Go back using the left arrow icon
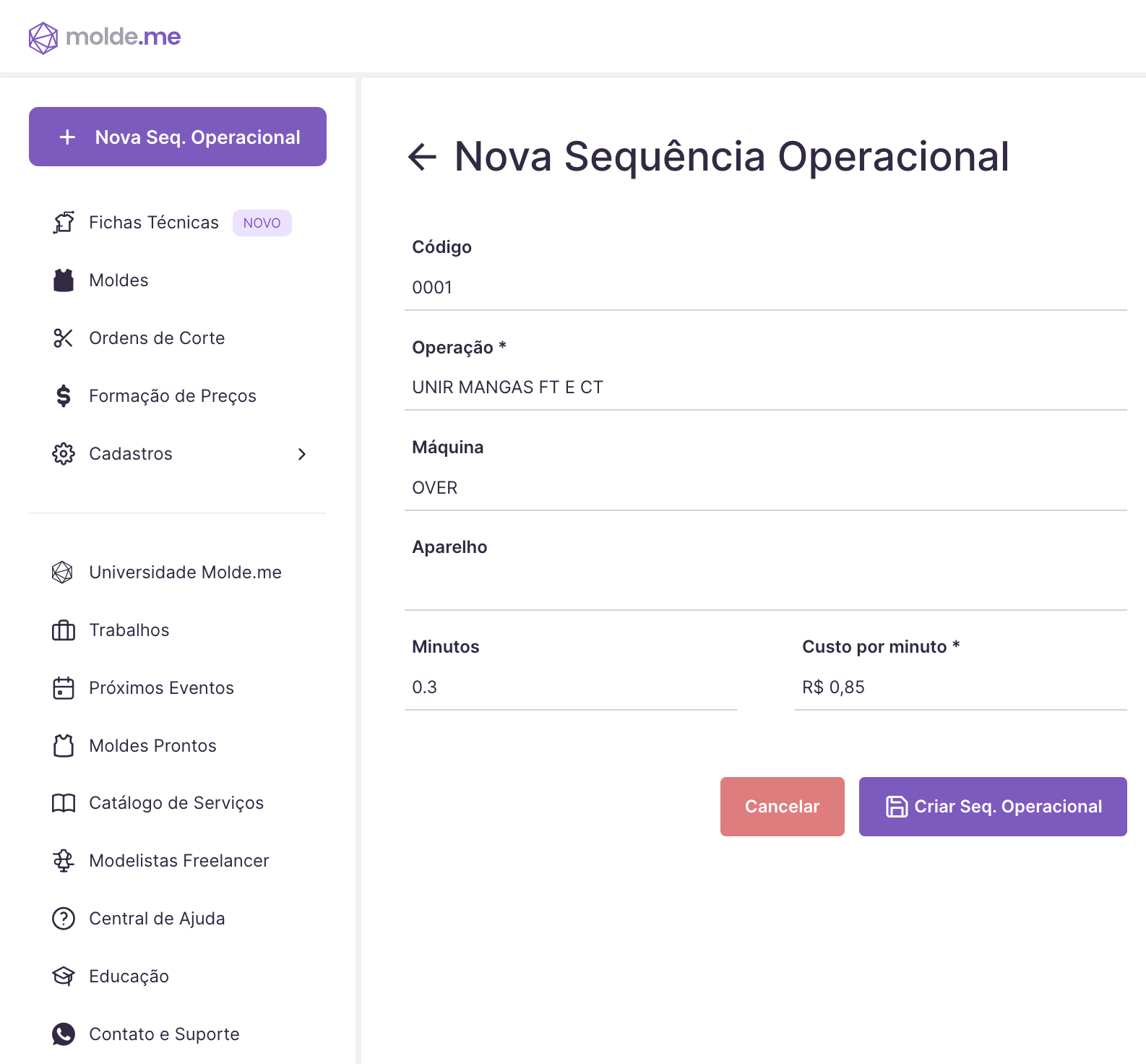This screenshot has height=1064, width=1146. (x=423, y=157)
